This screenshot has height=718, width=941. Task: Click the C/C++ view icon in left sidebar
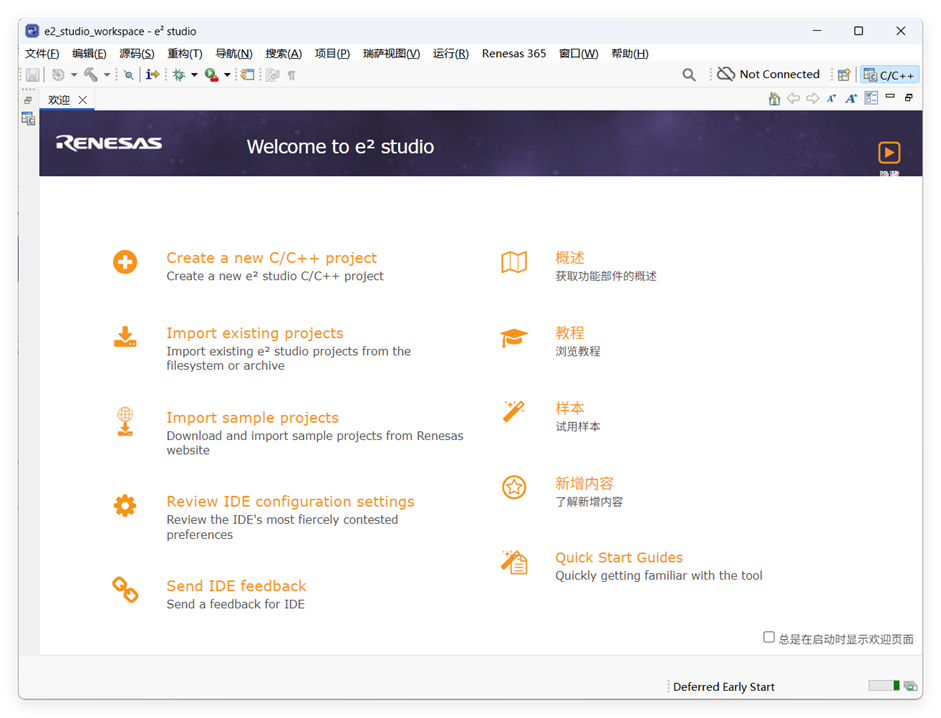[28, 119]
